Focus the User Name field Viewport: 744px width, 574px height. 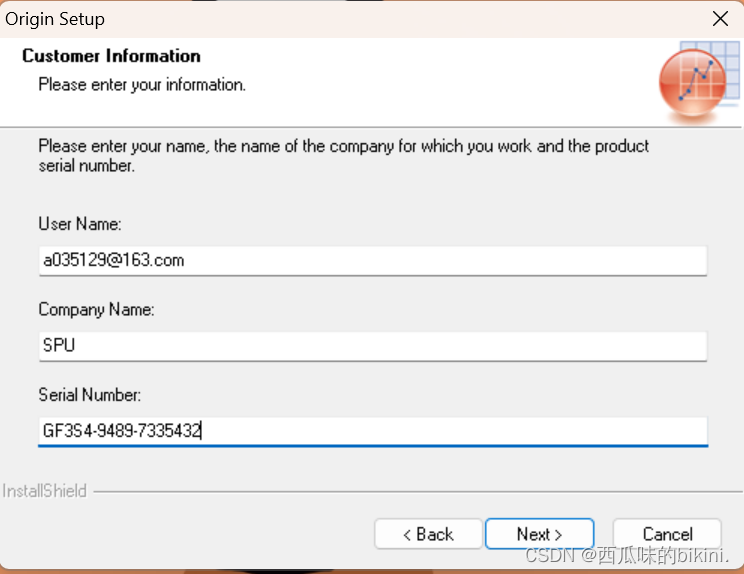pyautogui.click(x=373, y=260)
